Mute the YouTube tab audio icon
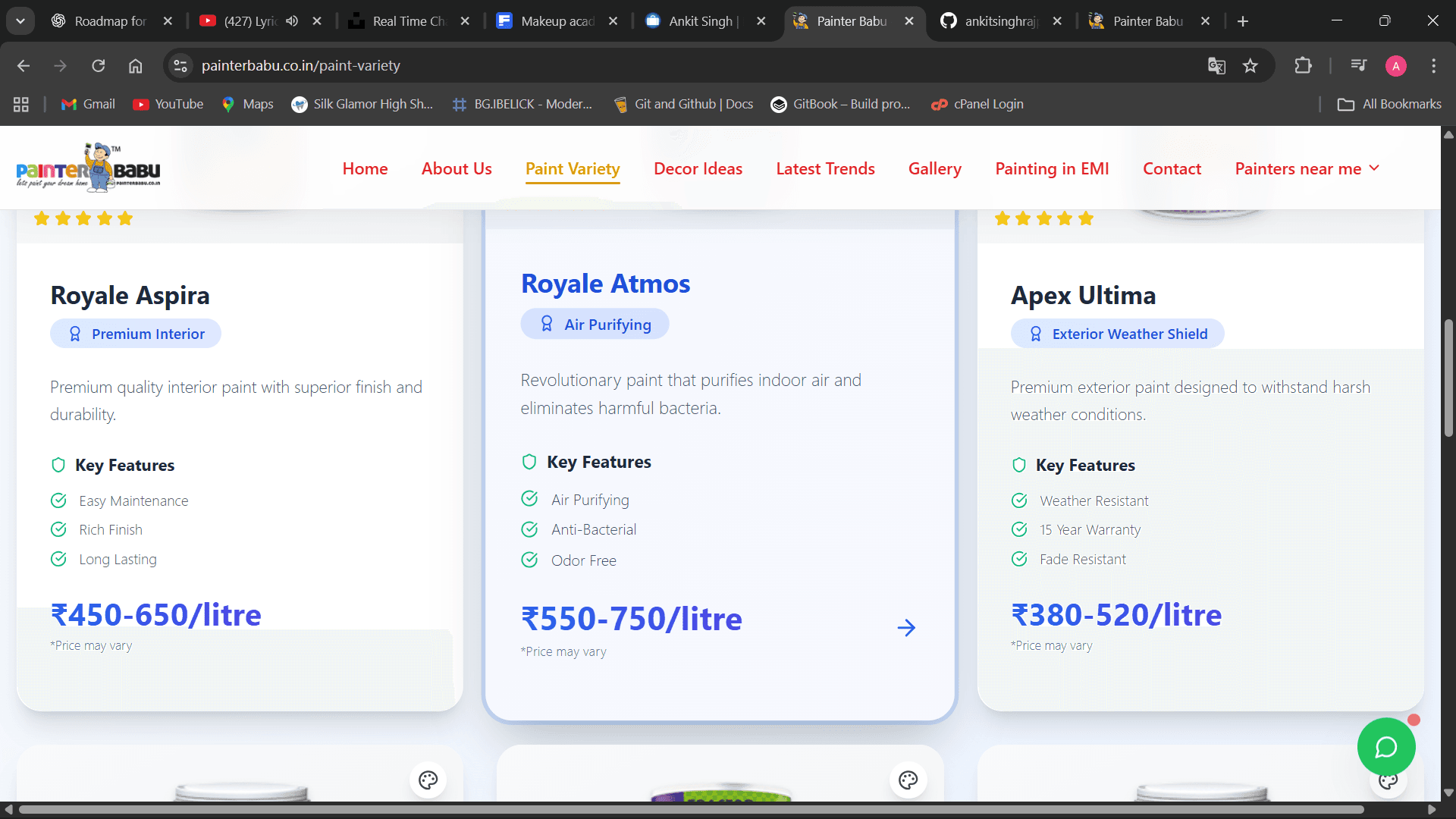This screenshot has width=1456, height=819. click(x=292, y=21)
